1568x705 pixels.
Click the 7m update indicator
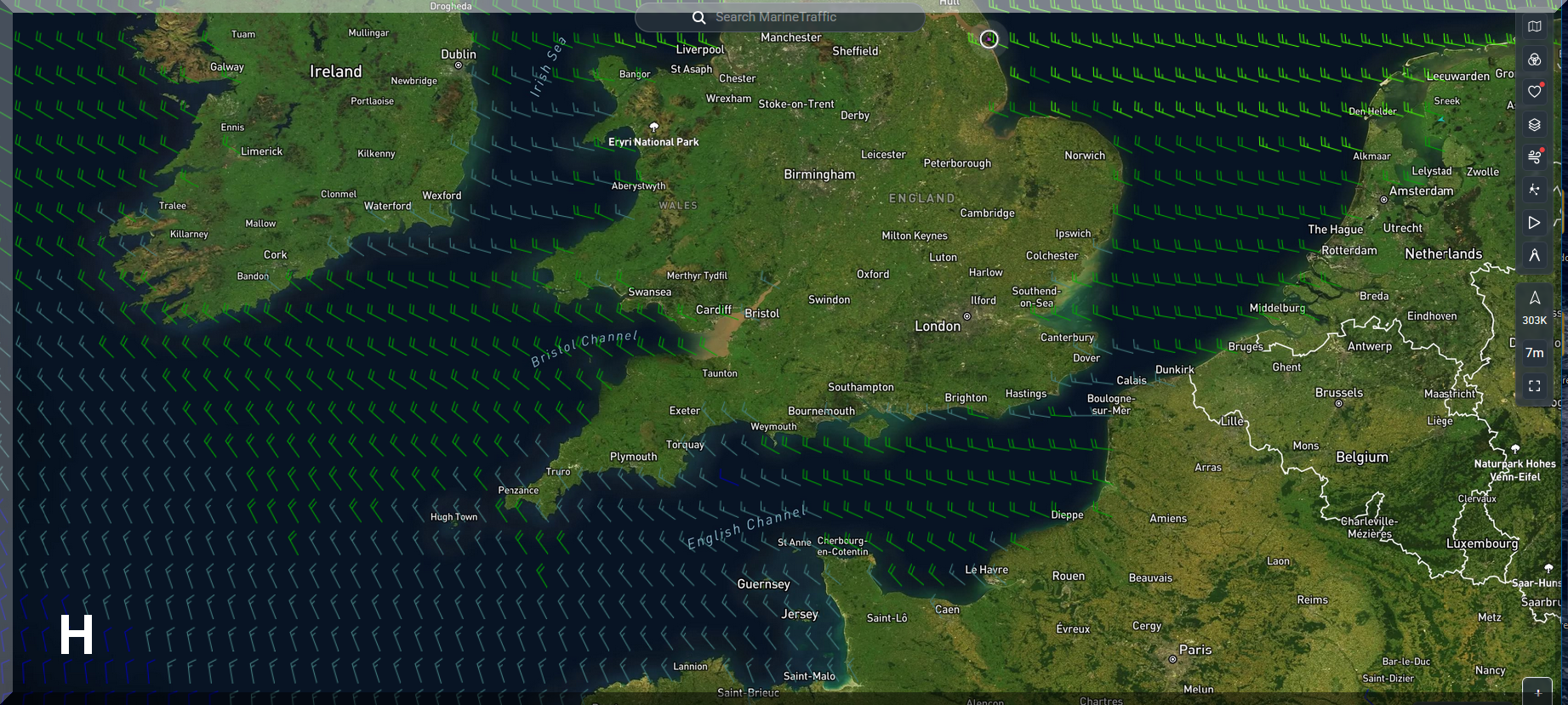click(1534, 353)
